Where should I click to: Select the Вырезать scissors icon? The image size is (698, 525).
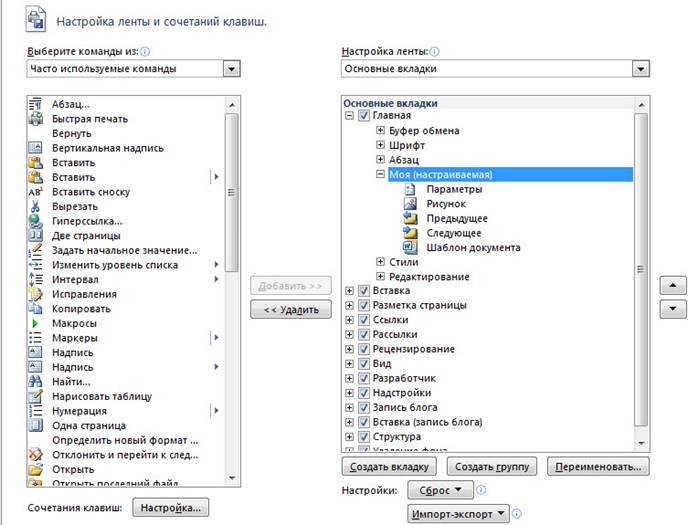click(x=35, y=207)
